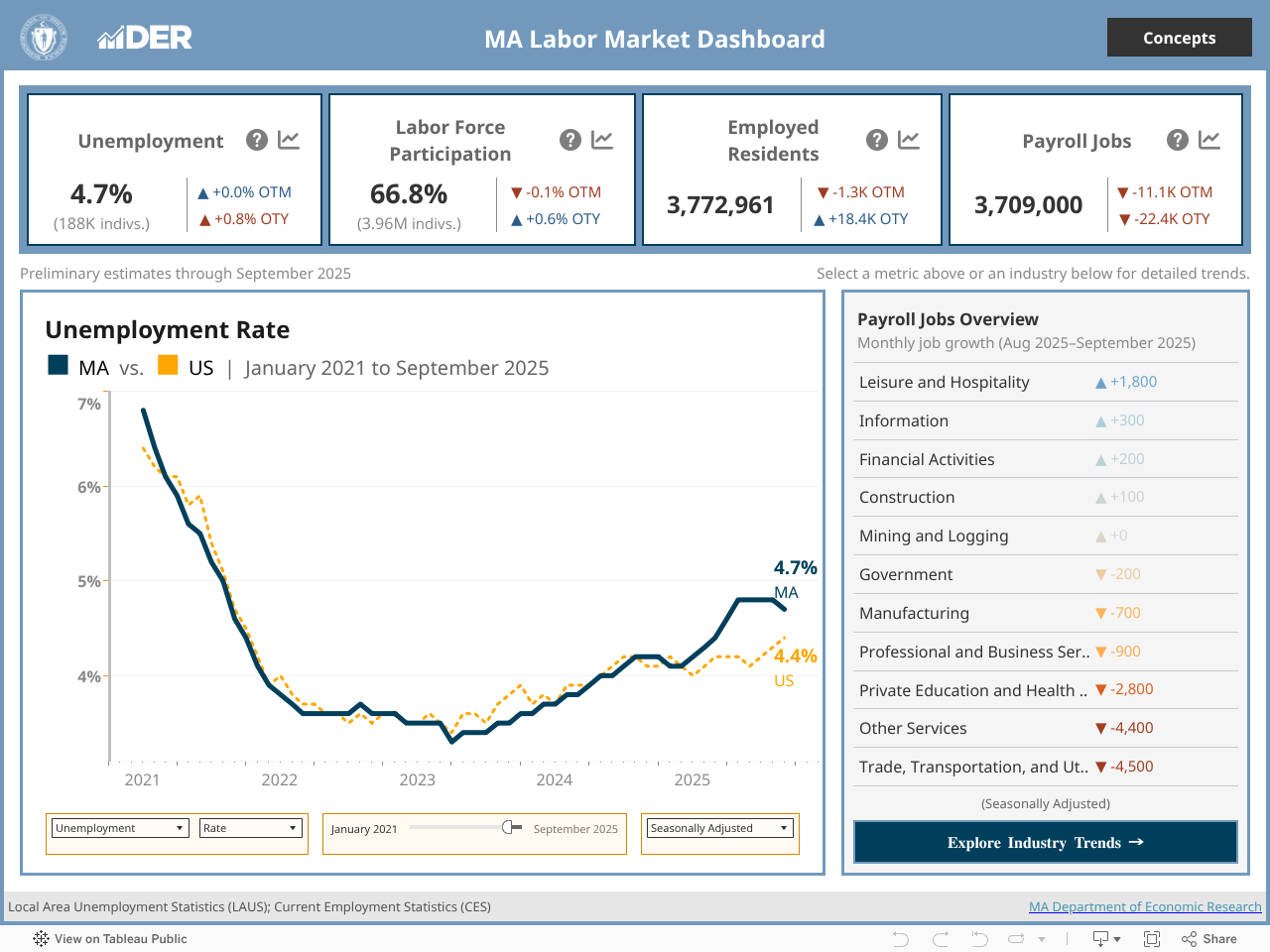Expand the Rate measure dropdown

[x=250, y=828]
